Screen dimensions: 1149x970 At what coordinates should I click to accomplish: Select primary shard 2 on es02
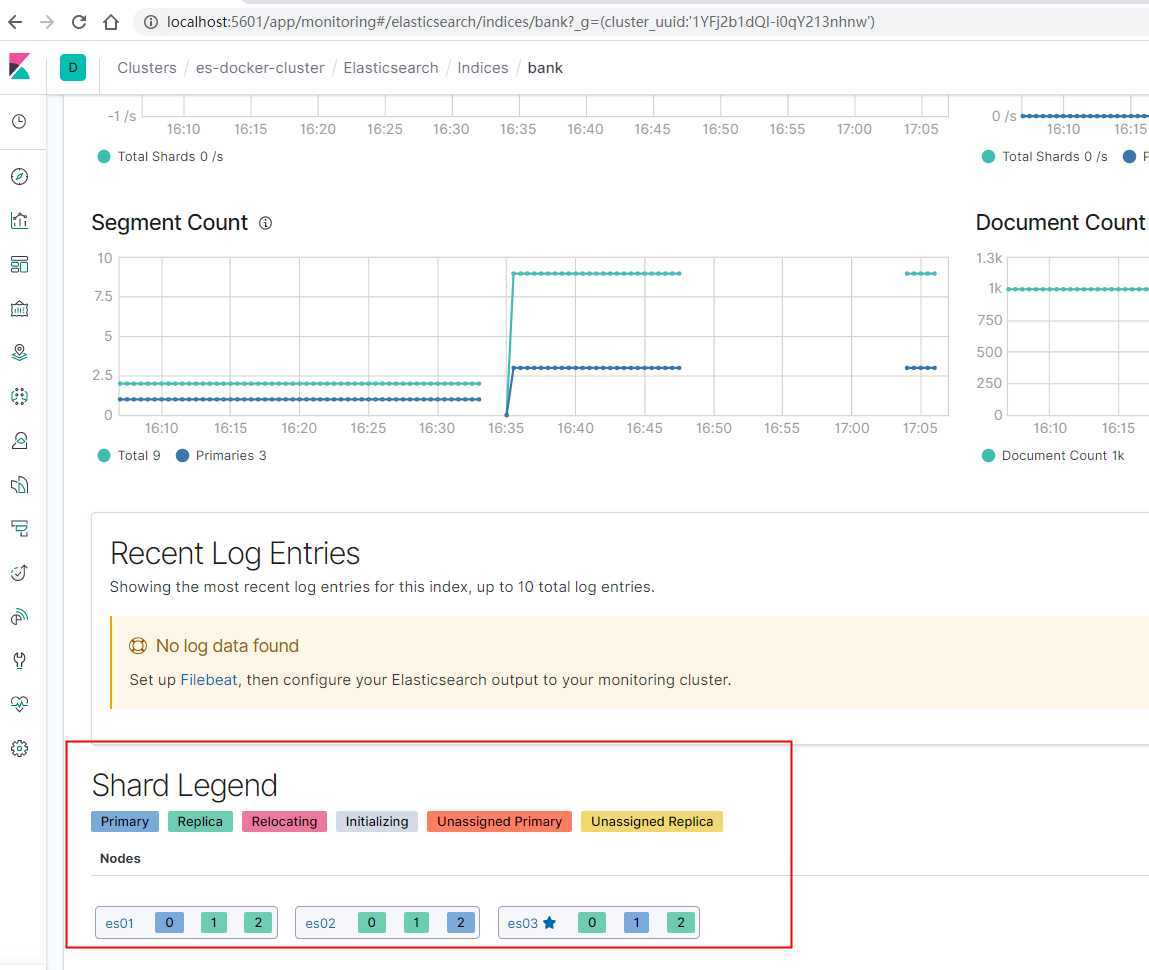click(461, 922)
